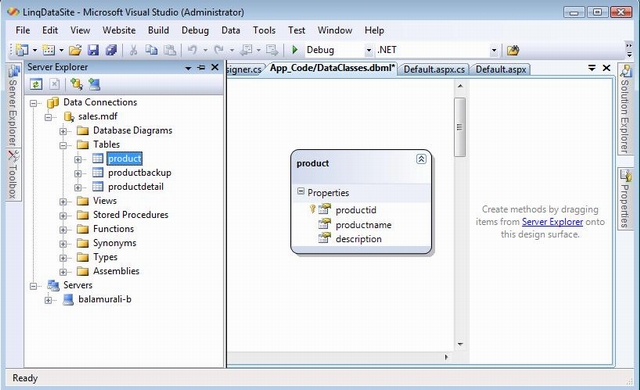The width and height of the screenshot is (640, 390).
Task: Open the Build menu
Action: pos(158,30)
